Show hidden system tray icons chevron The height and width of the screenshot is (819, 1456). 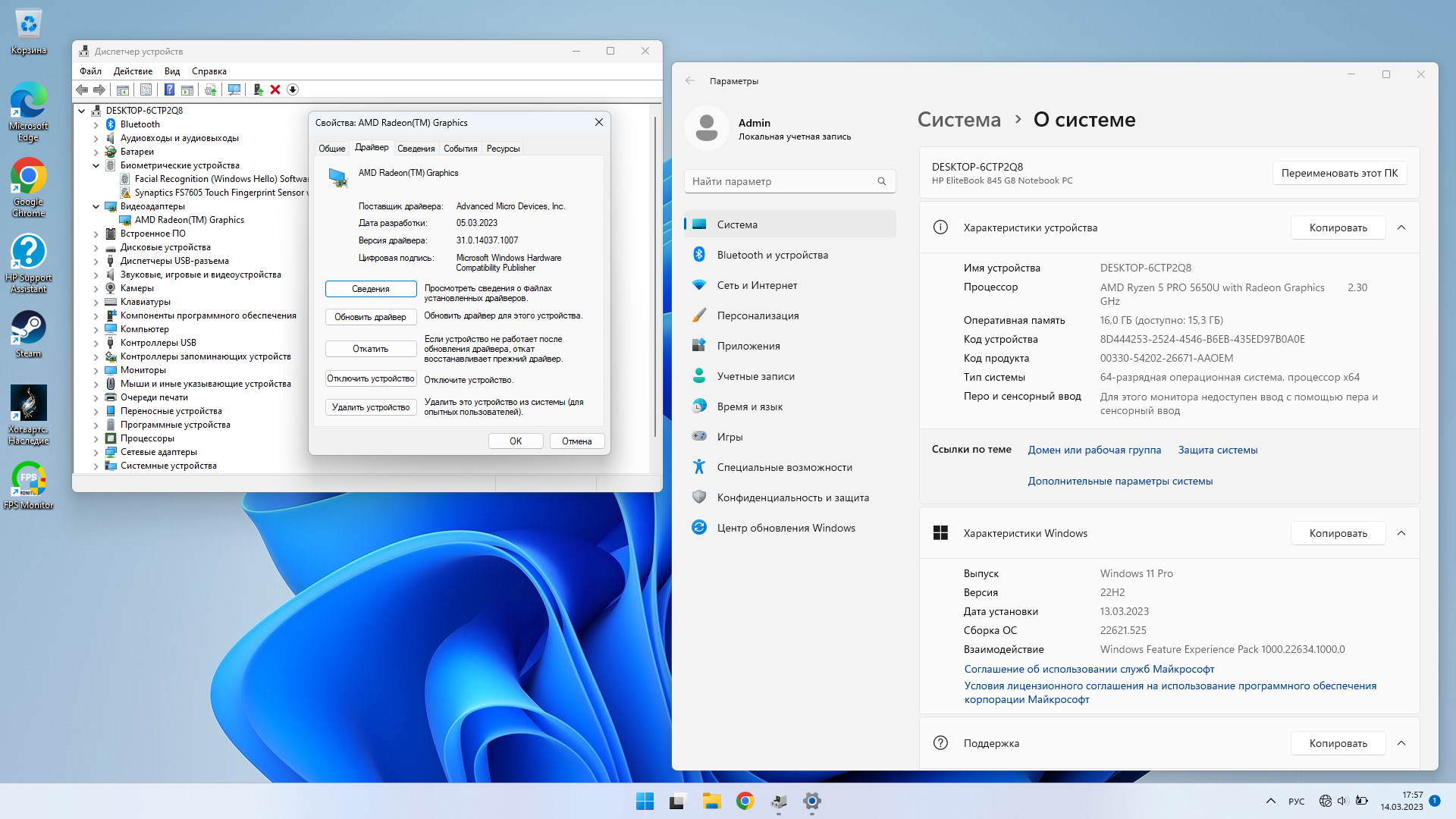tap(1271, 801)
